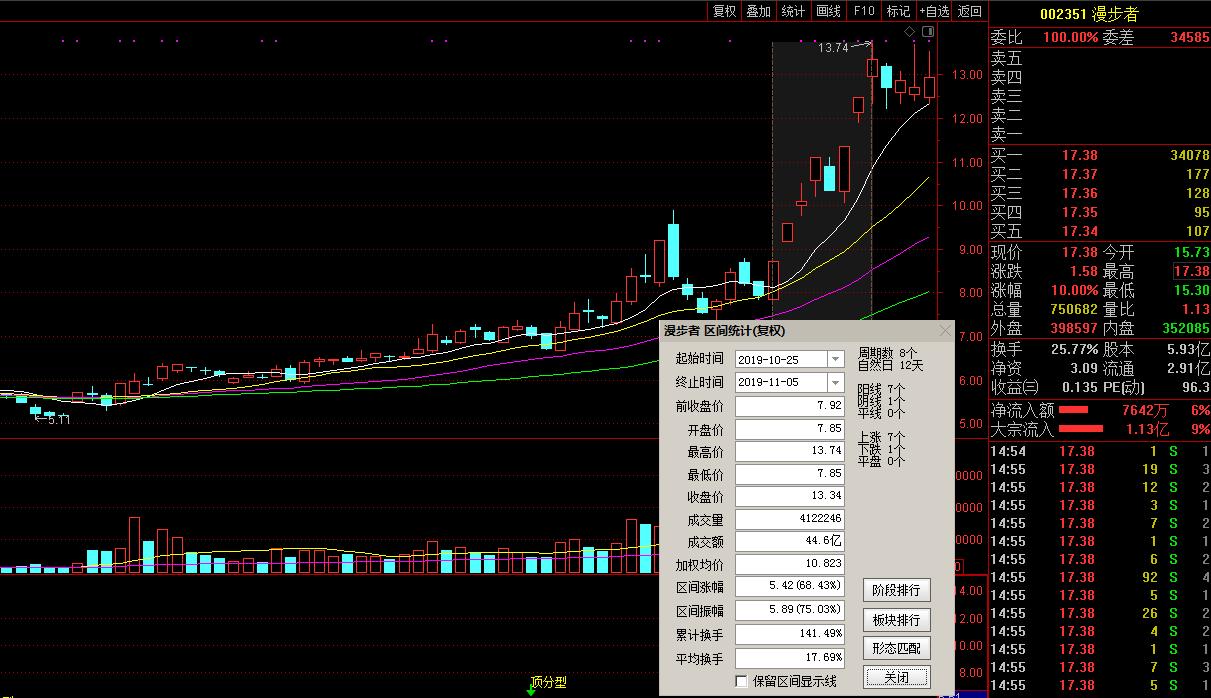Expand the 起始时间 date dropdown

coord(835,359)
